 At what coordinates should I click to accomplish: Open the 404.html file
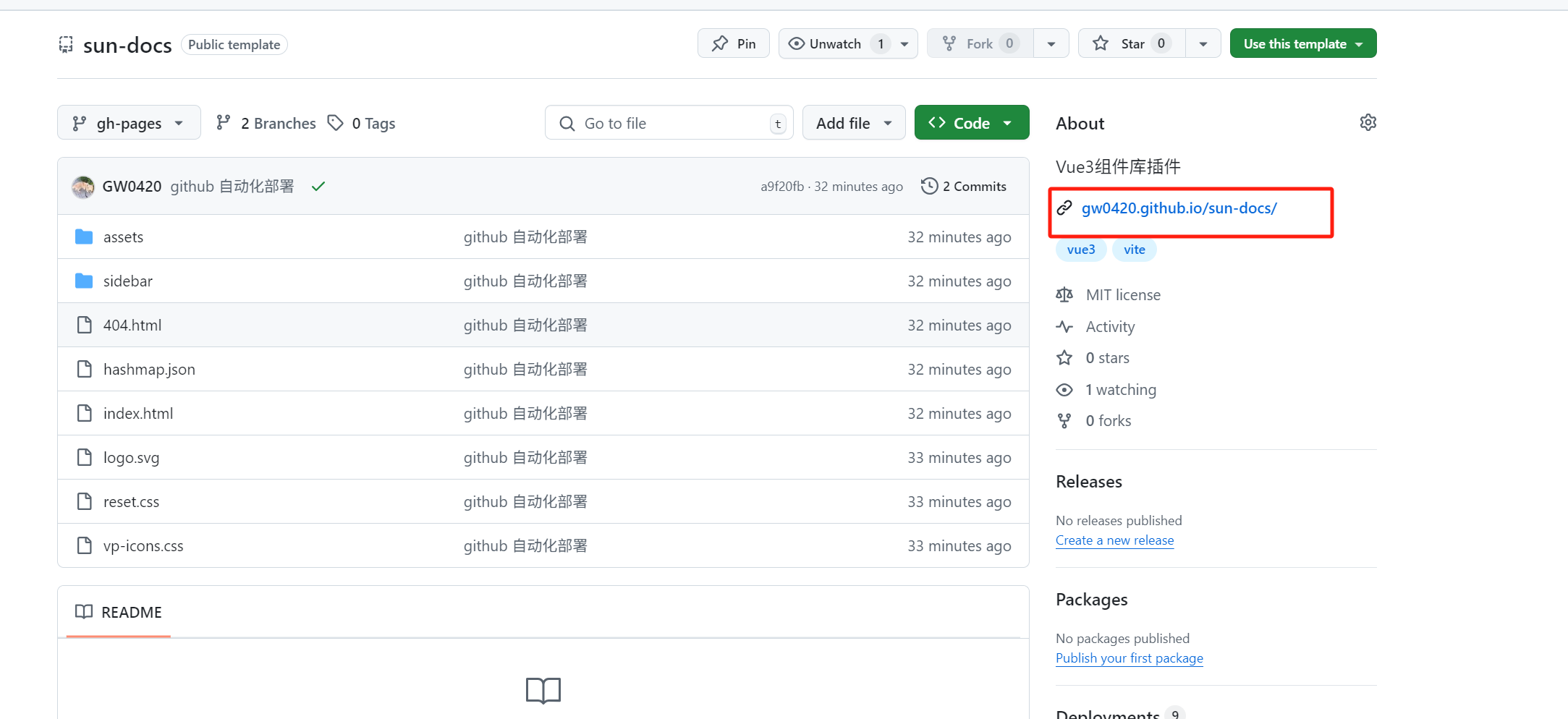pos(132,326)
